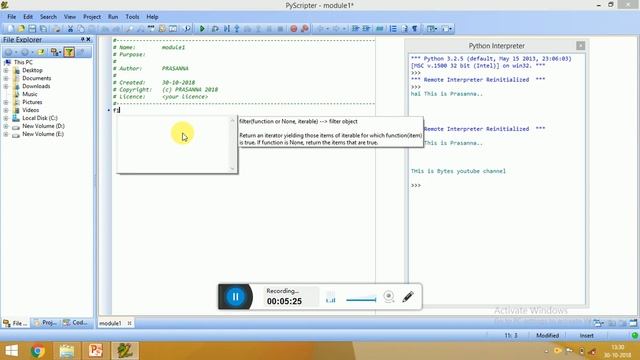Open the View menu
The height and width of the screenshot is (360, 640).
(x=70, y=17)
